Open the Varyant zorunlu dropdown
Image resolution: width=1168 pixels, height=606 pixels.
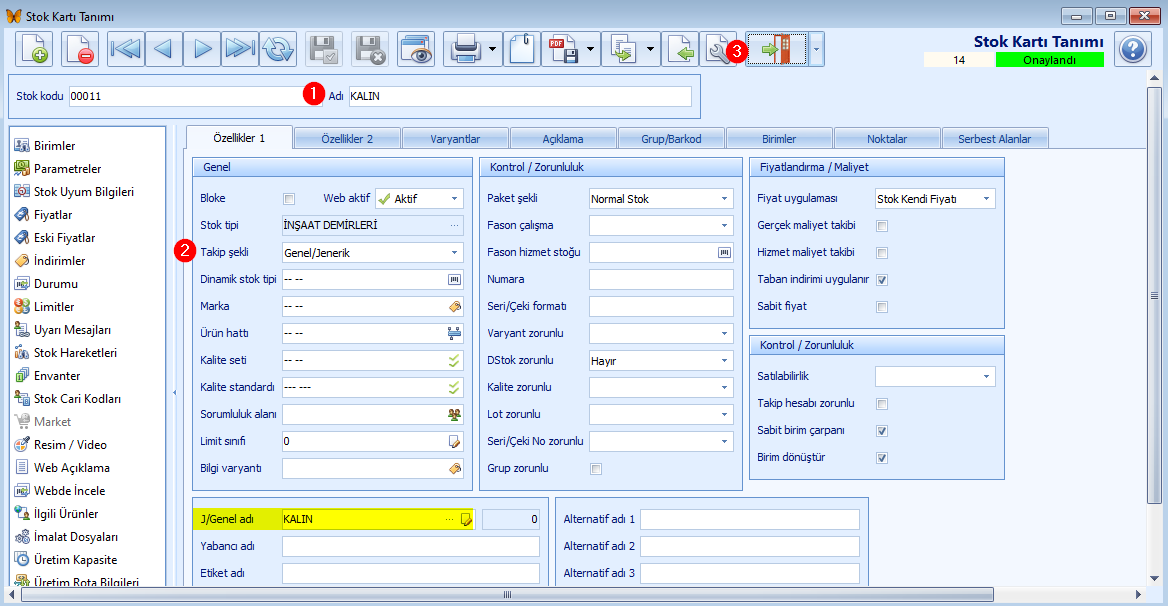[724, 334]
